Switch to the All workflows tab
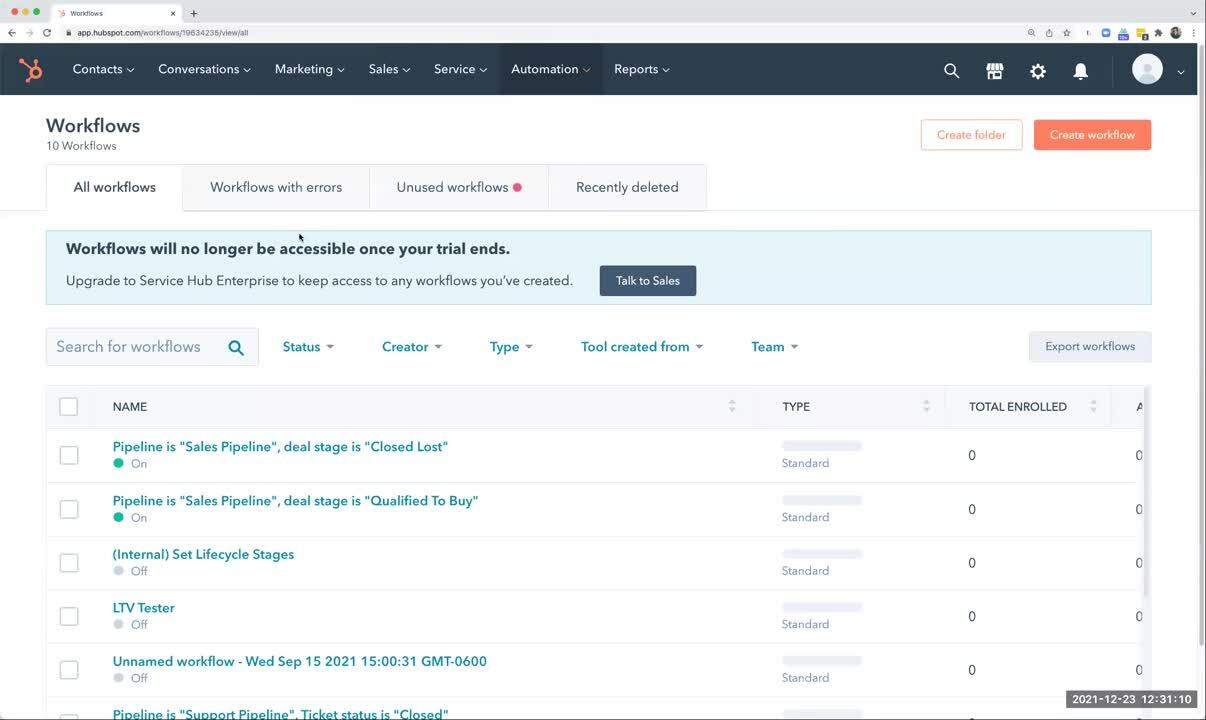The width and height of the screenshot is (1206, 720). [x=114, y=187]
